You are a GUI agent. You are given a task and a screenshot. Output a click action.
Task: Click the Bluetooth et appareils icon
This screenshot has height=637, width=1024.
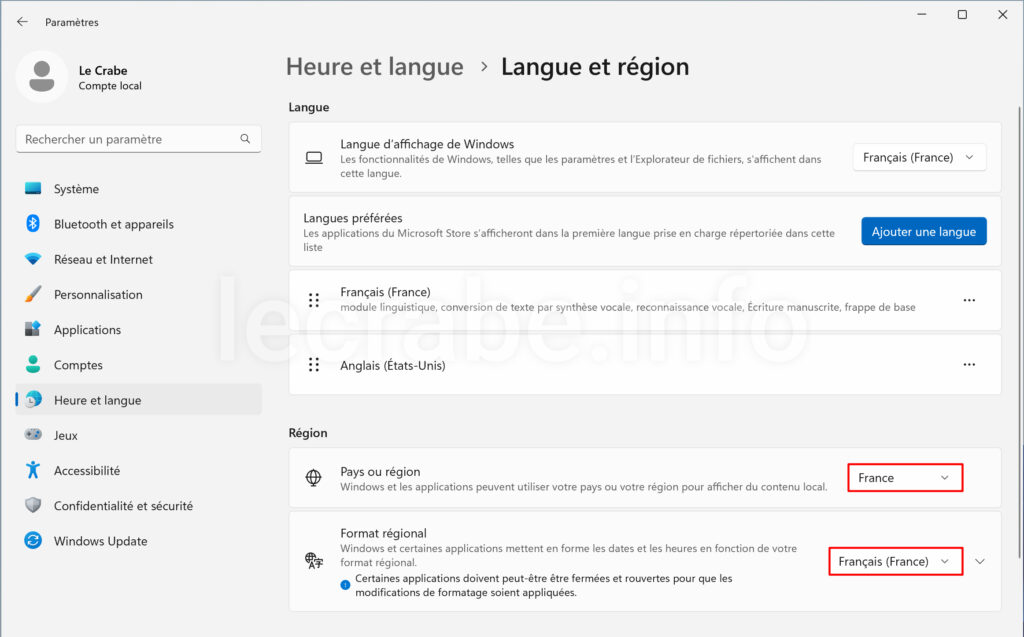pos(33,223)
